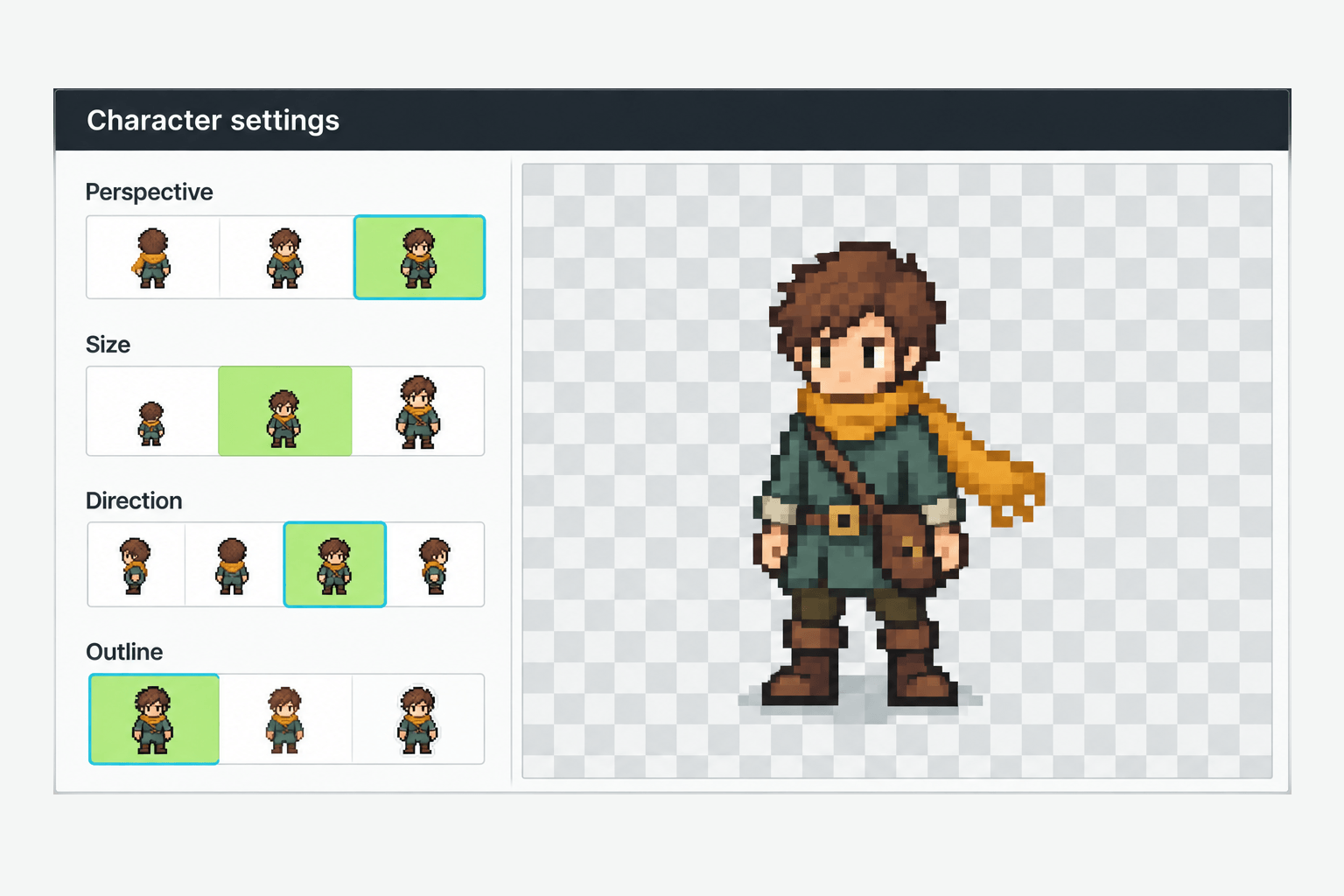The width and height of the screenshot is (1344, 896).
Task: Choose the back-view Perspective option
Action: 153,257
